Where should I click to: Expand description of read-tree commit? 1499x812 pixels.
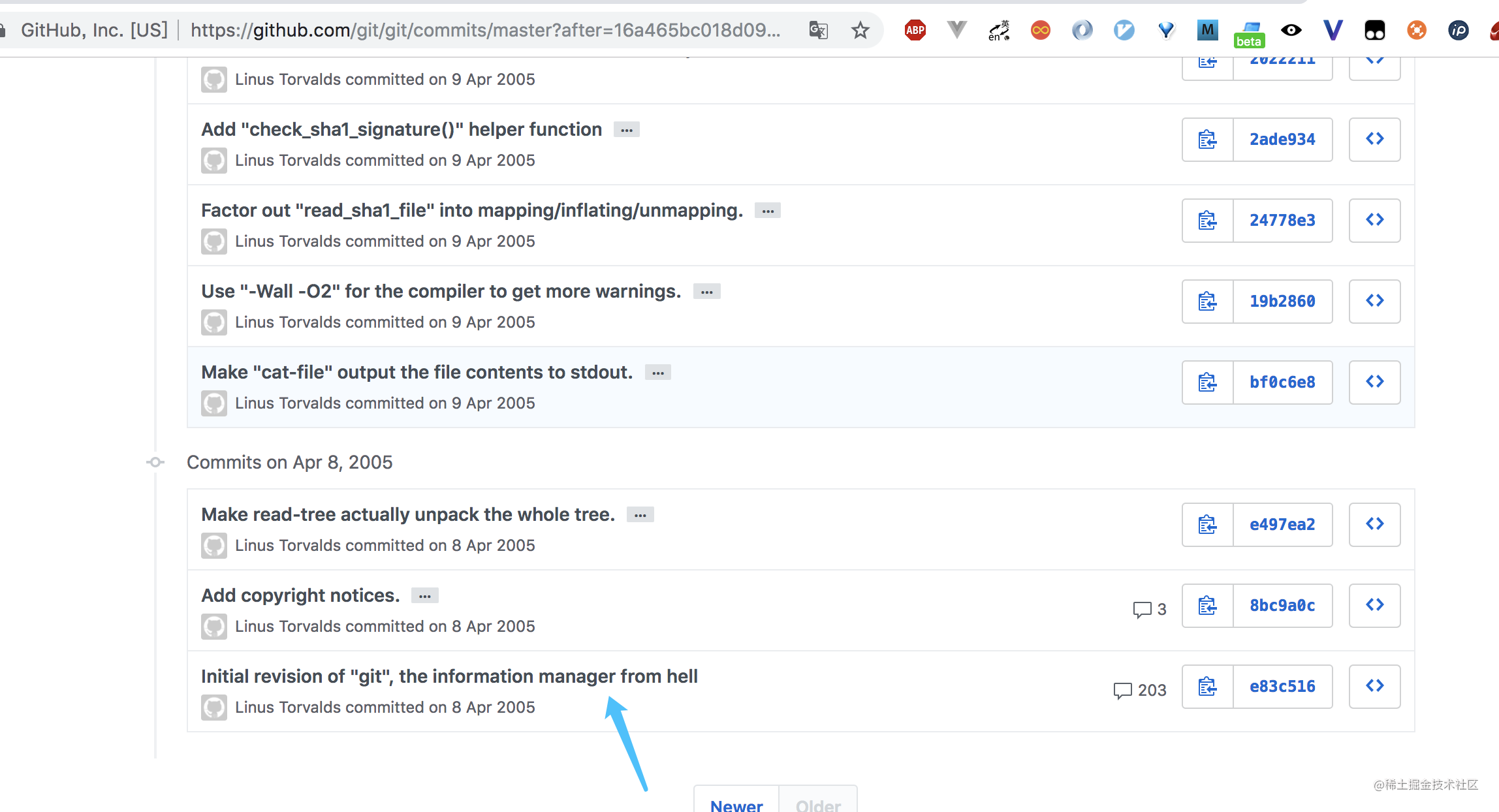640,515
